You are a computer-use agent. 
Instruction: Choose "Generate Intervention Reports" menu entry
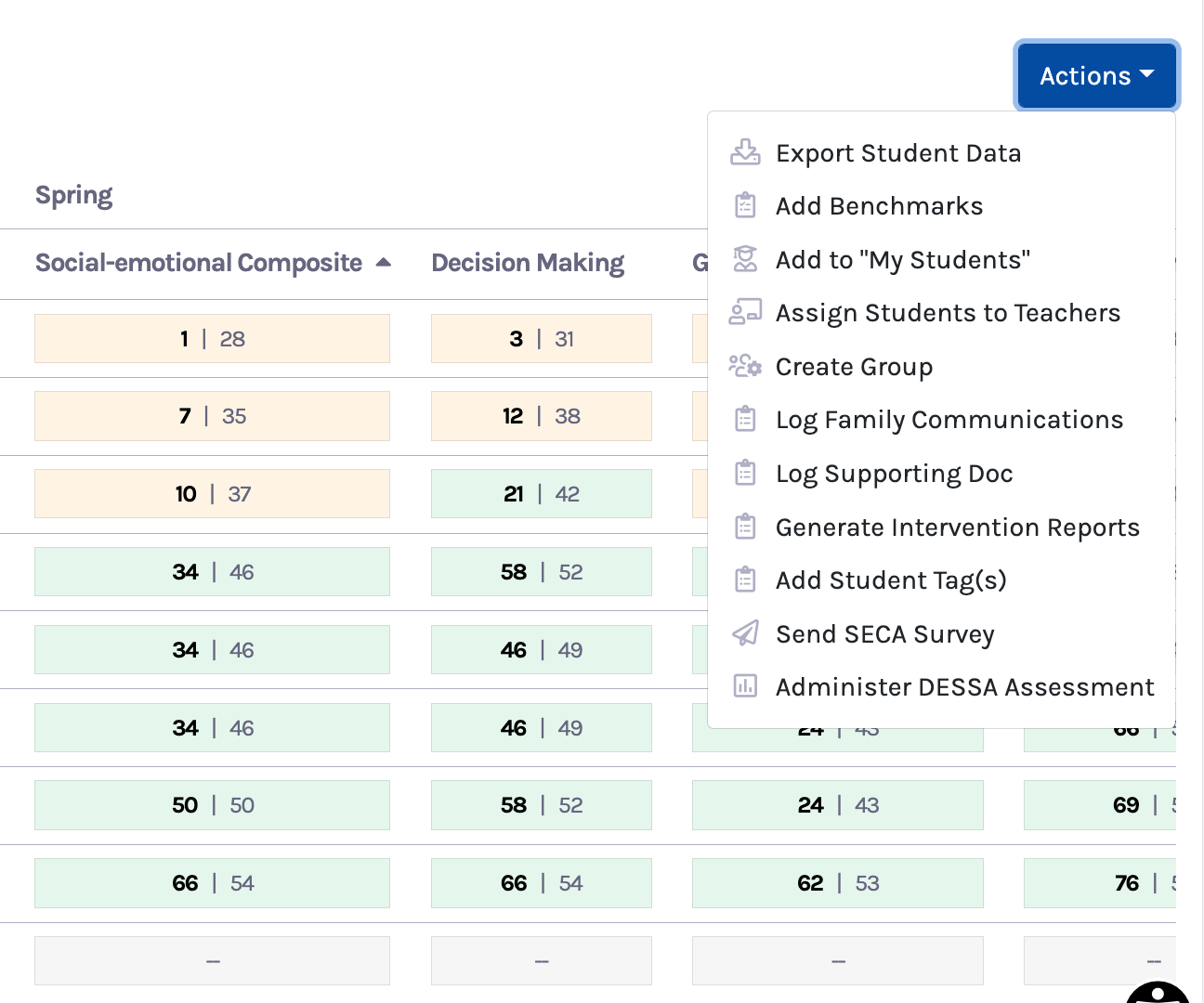[957, 527]
